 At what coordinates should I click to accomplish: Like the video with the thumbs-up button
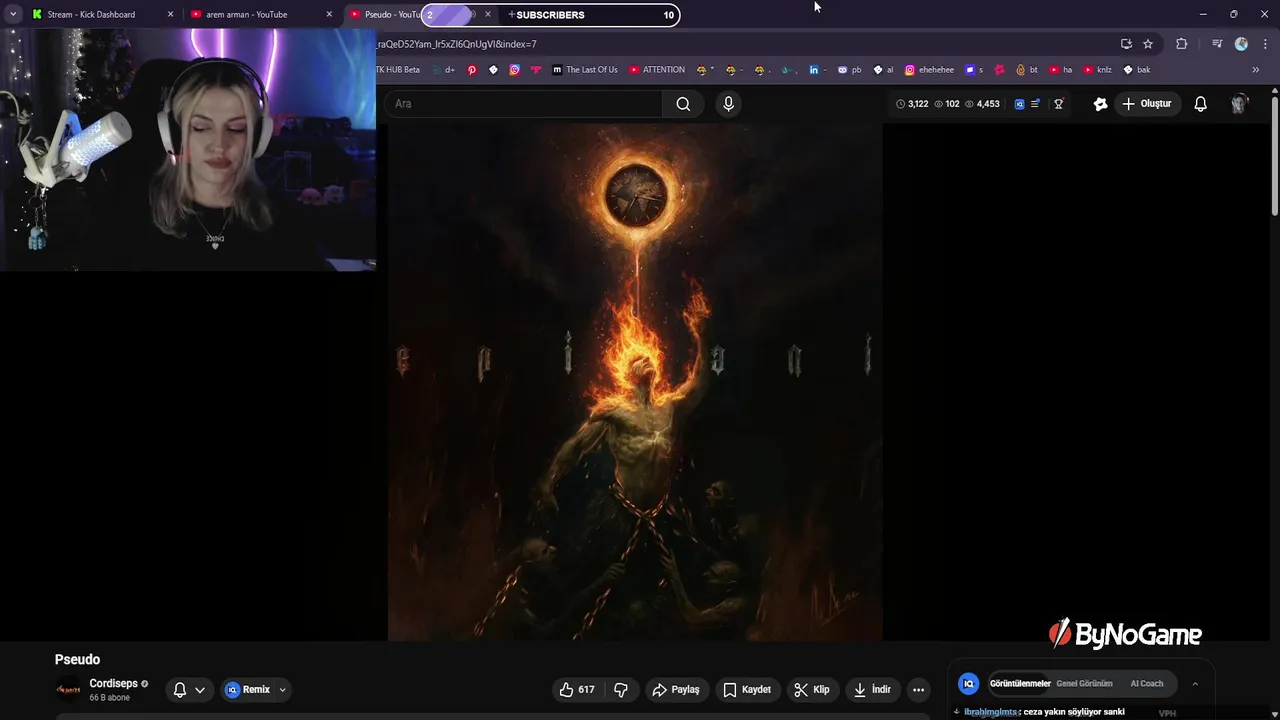(577, 689)
